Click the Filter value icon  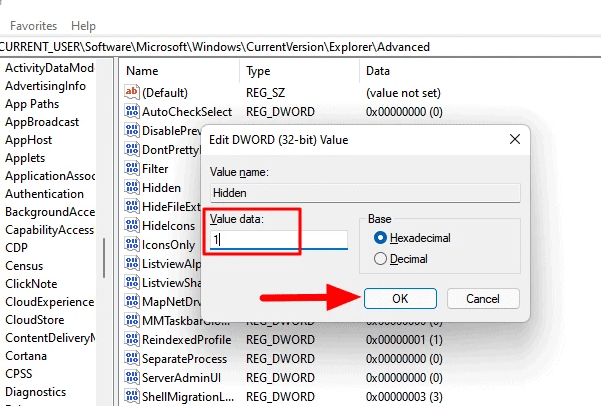131,168
